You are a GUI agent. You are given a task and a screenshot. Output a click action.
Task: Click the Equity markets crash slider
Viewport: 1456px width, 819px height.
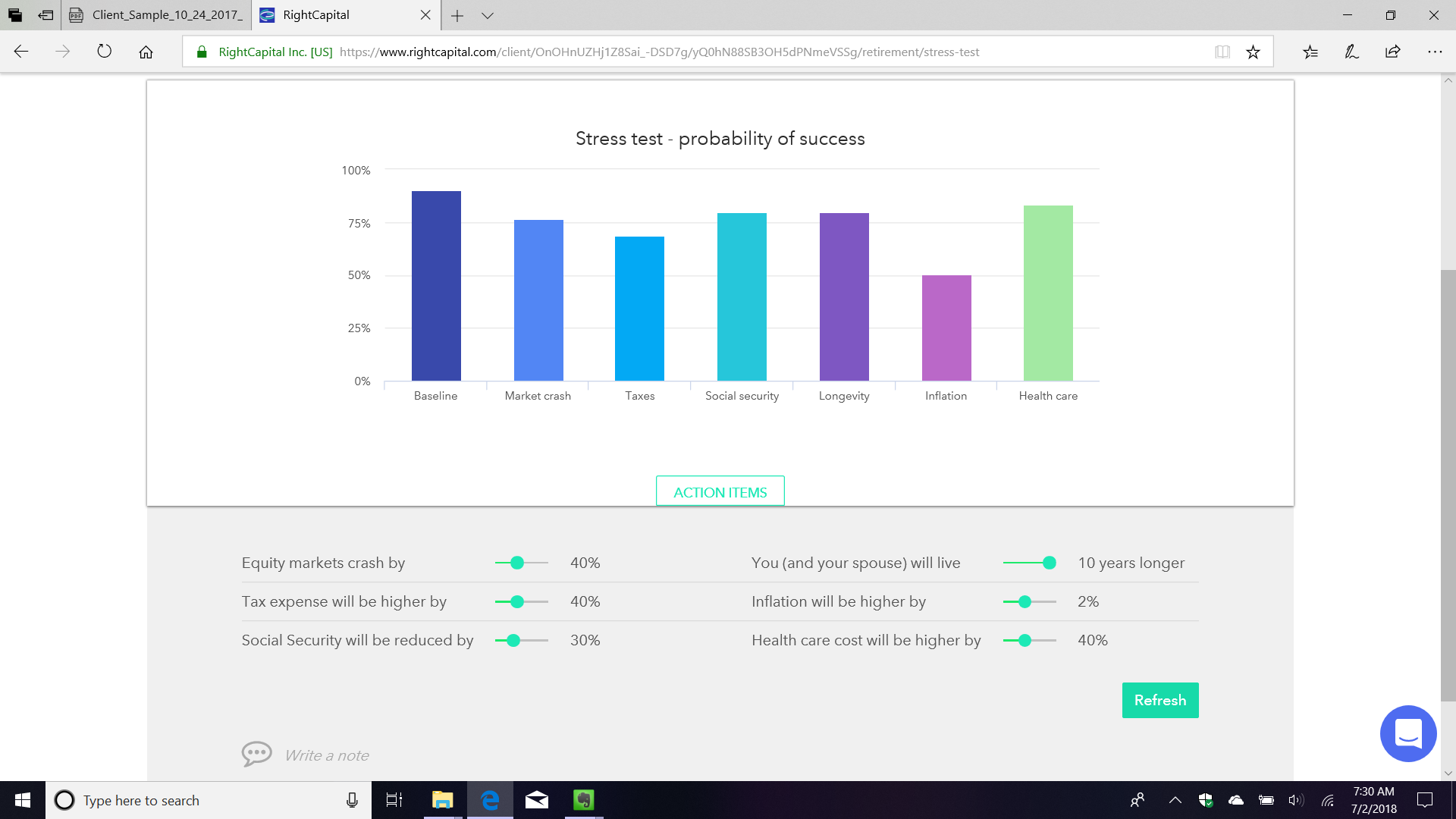(517, 563)
